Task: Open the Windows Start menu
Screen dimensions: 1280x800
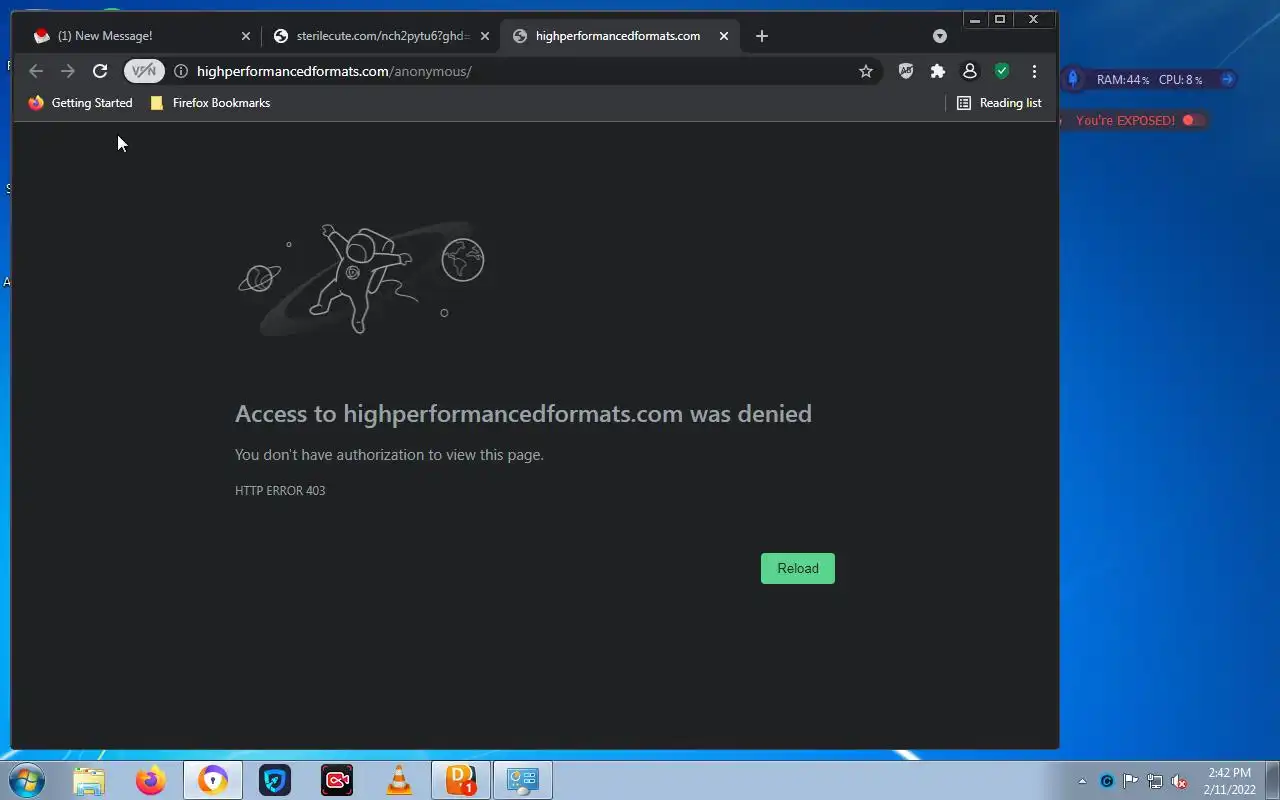Action: click(27, 780)
